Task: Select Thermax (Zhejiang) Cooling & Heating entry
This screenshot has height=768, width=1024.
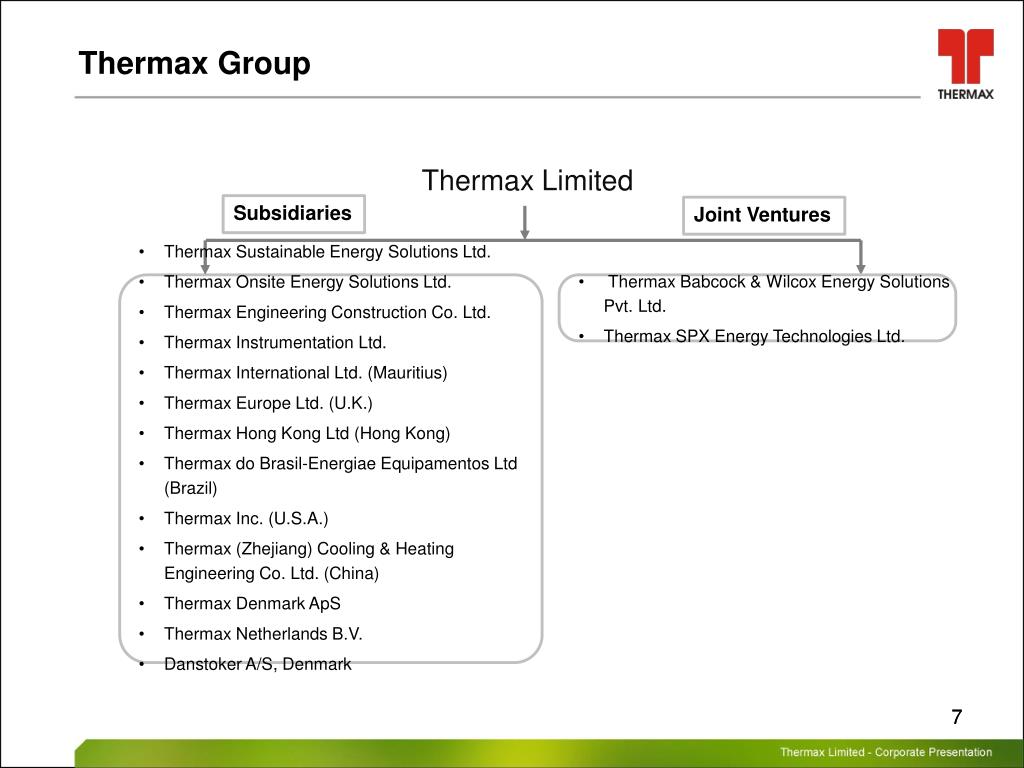Action: click(309, 560)
